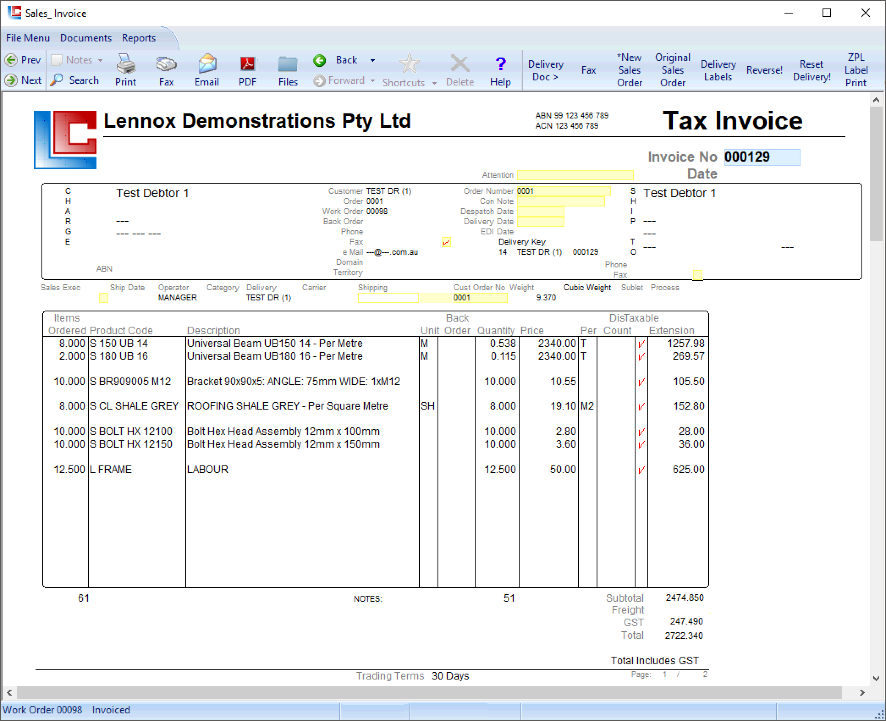Screen dimensions: 886x721
Task: Toggle the checked Fax checkbox under Phone
Action: tap(446, 242)
